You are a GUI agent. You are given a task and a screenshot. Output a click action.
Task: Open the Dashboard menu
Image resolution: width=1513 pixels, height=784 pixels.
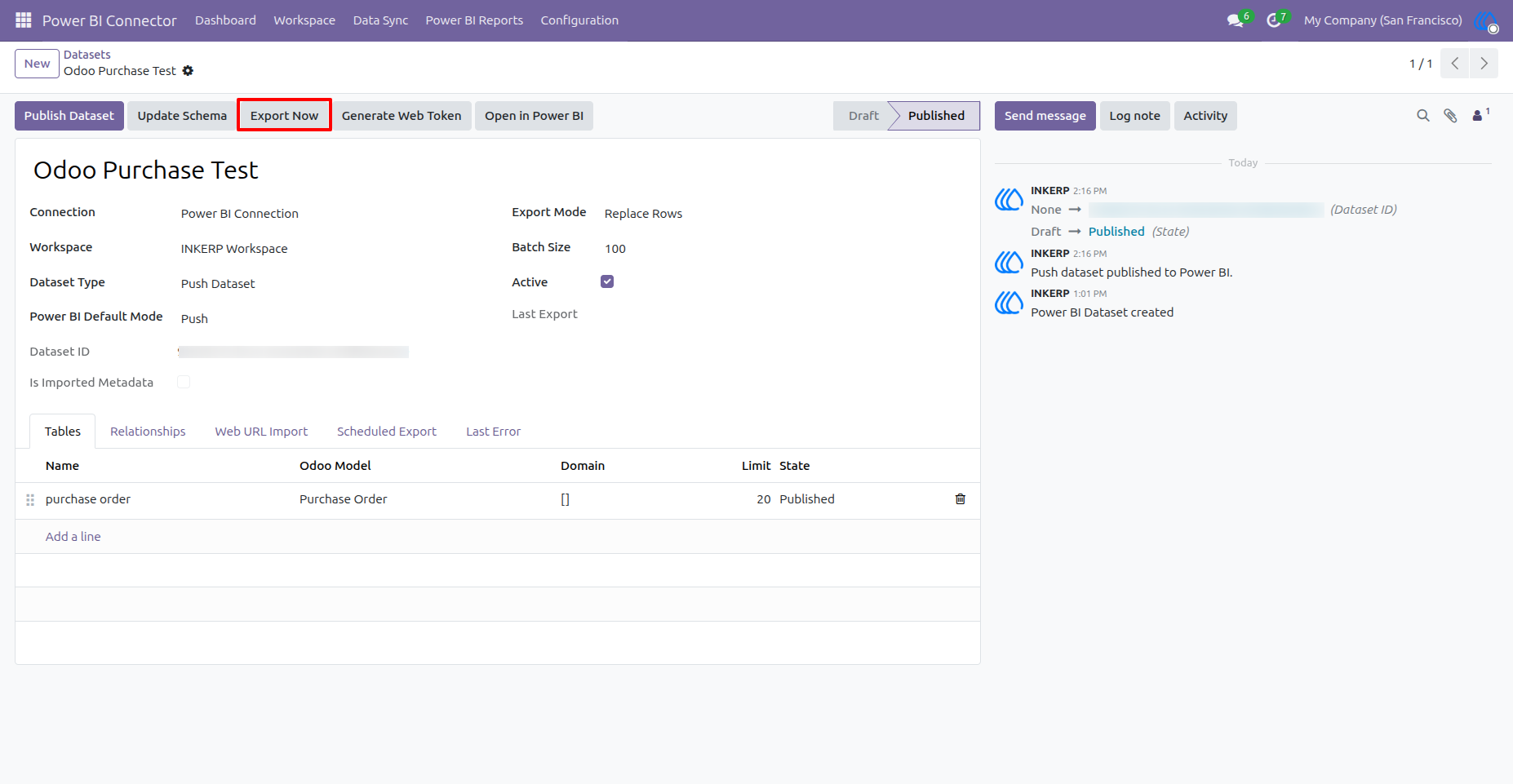pyautogui.click(x=225, y=20)
